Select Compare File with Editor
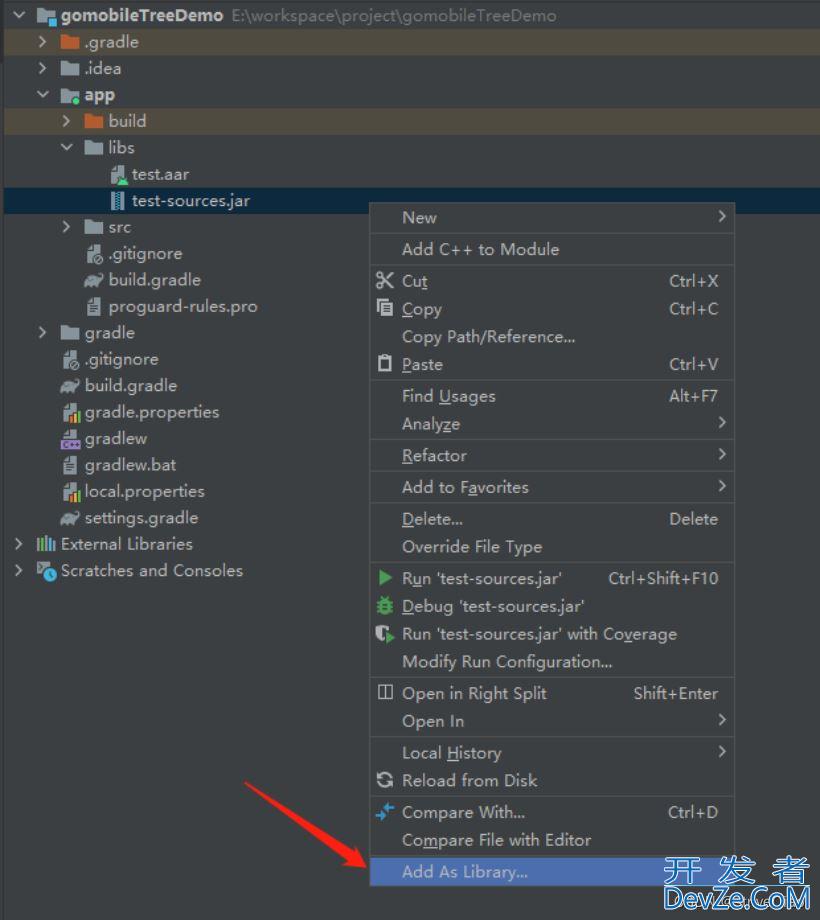The width and height of the screenshot is (820, 920). (552, 840)
